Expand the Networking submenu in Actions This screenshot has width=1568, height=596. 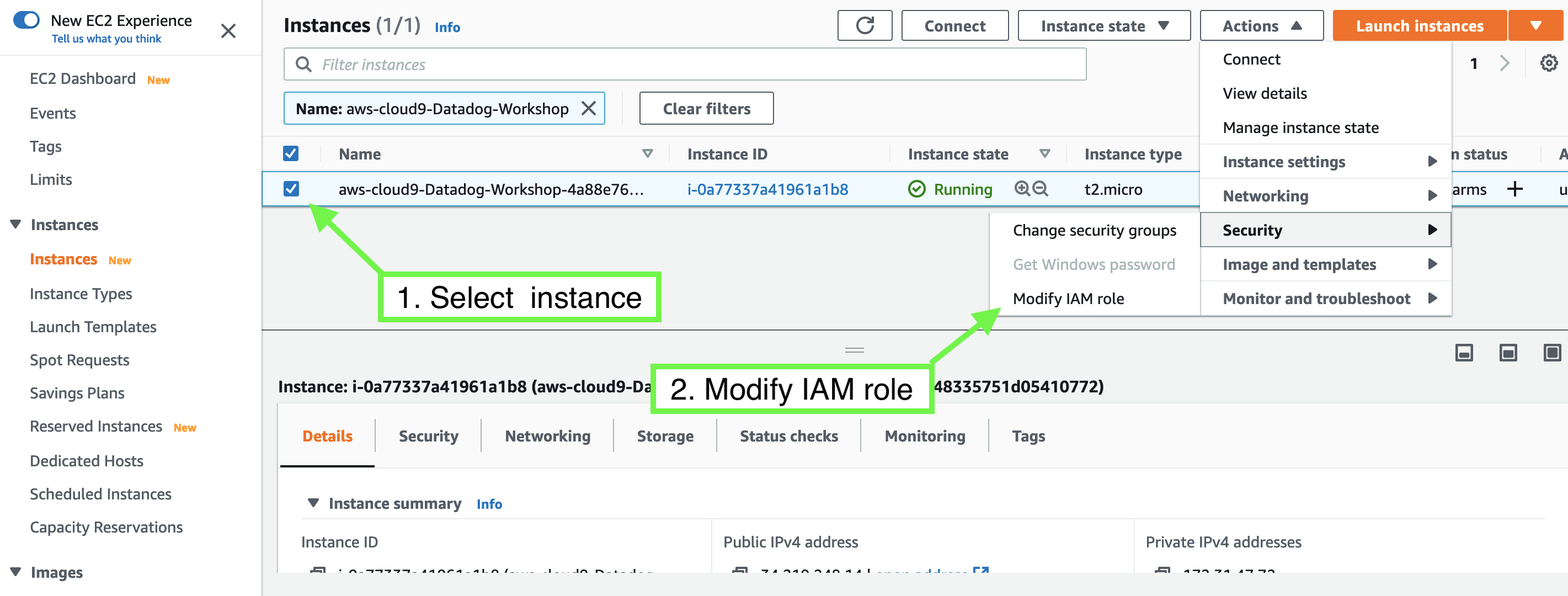[x=1325, y=195]
